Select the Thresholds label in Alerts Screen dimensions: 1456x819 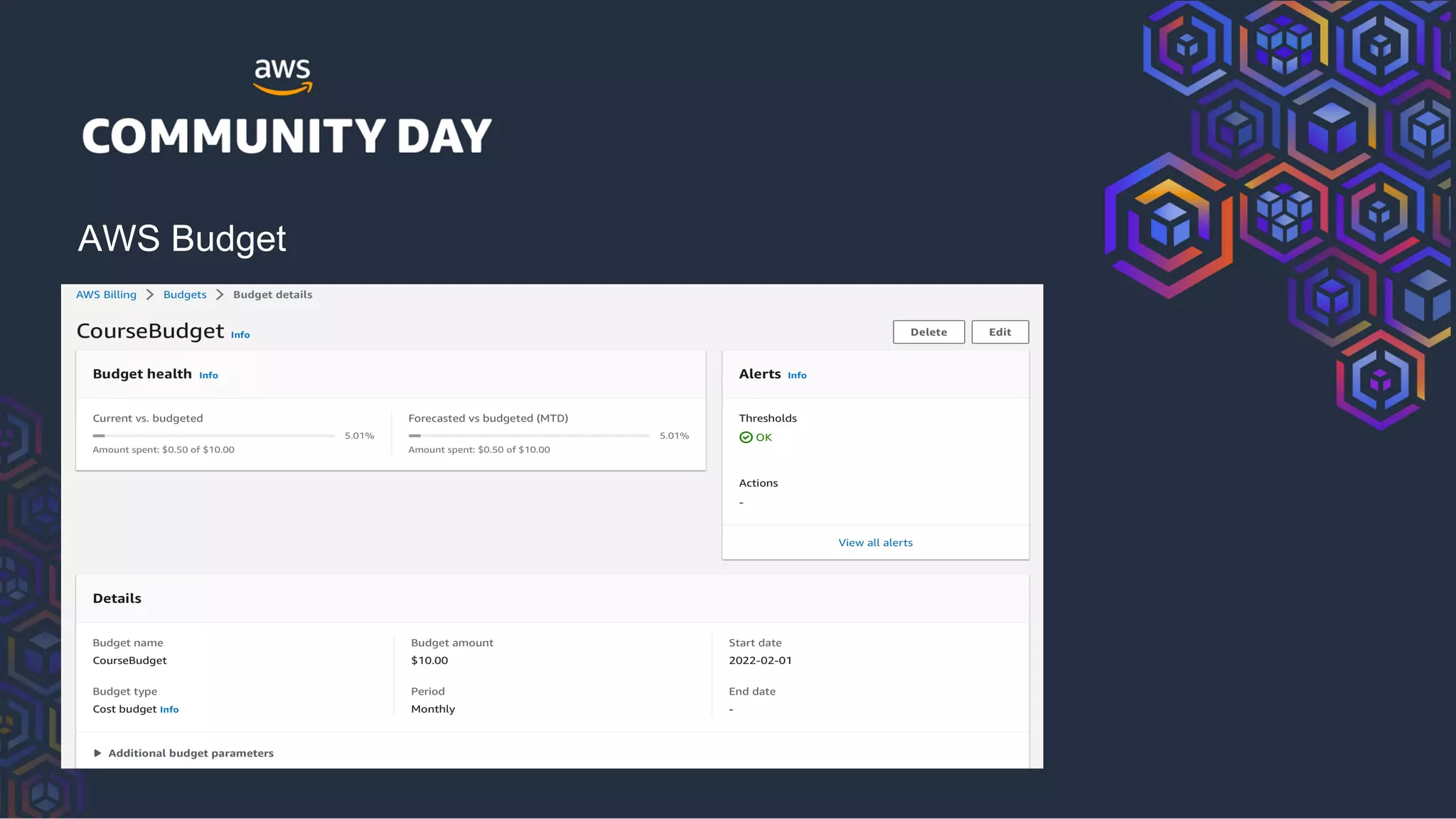click(768, 418)
